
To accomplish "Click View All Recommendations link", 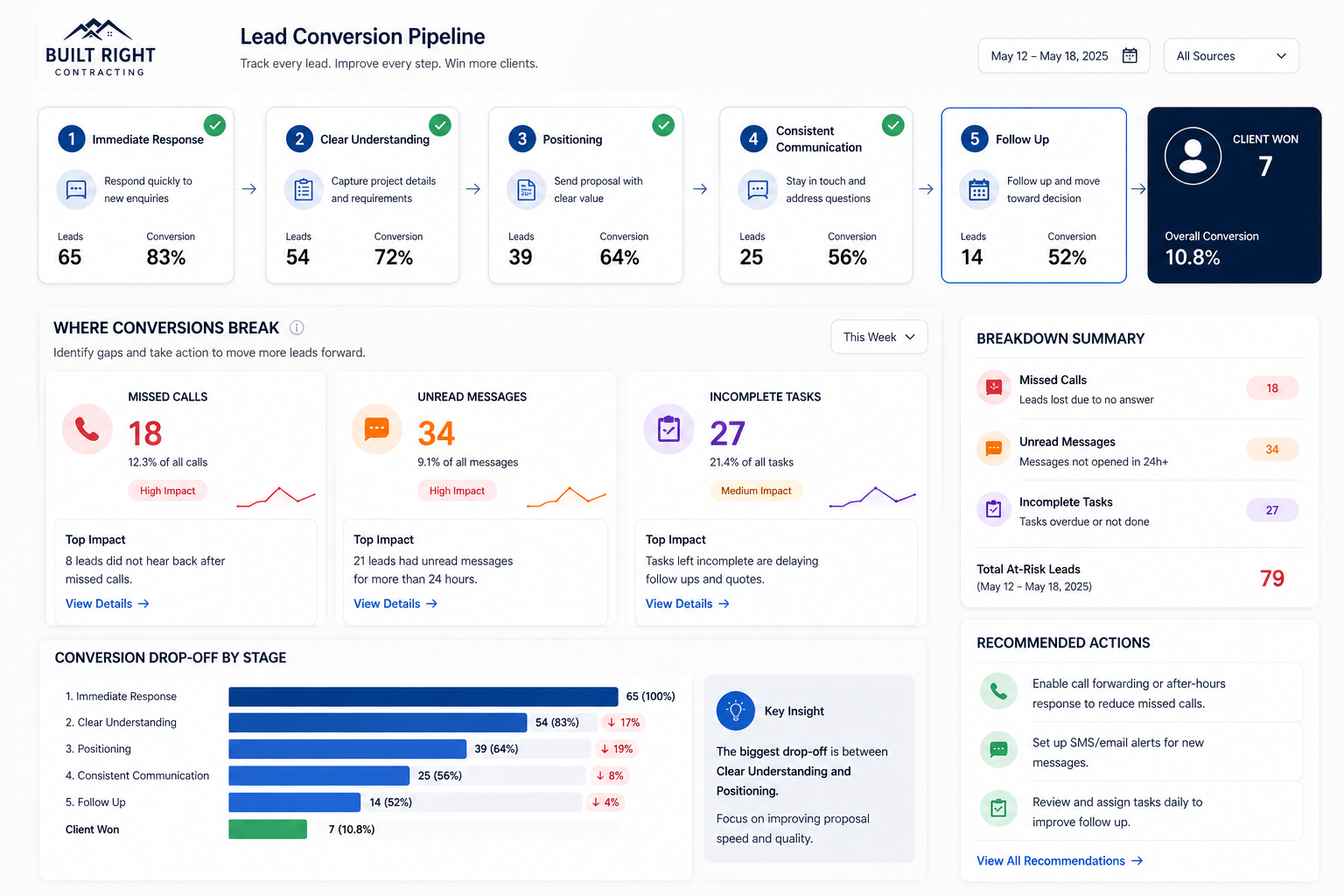I will coord(1059,861).
